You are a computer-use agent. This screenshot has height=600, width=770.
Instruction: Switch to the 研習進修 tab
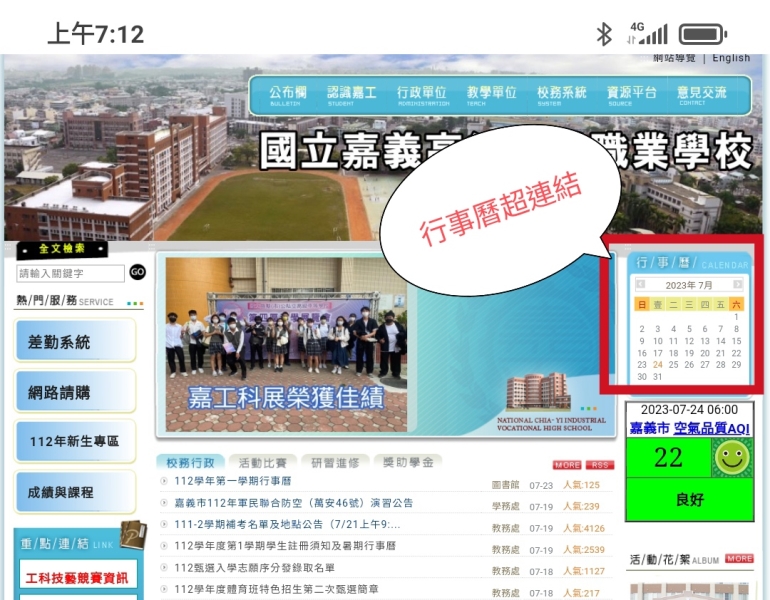335,463
